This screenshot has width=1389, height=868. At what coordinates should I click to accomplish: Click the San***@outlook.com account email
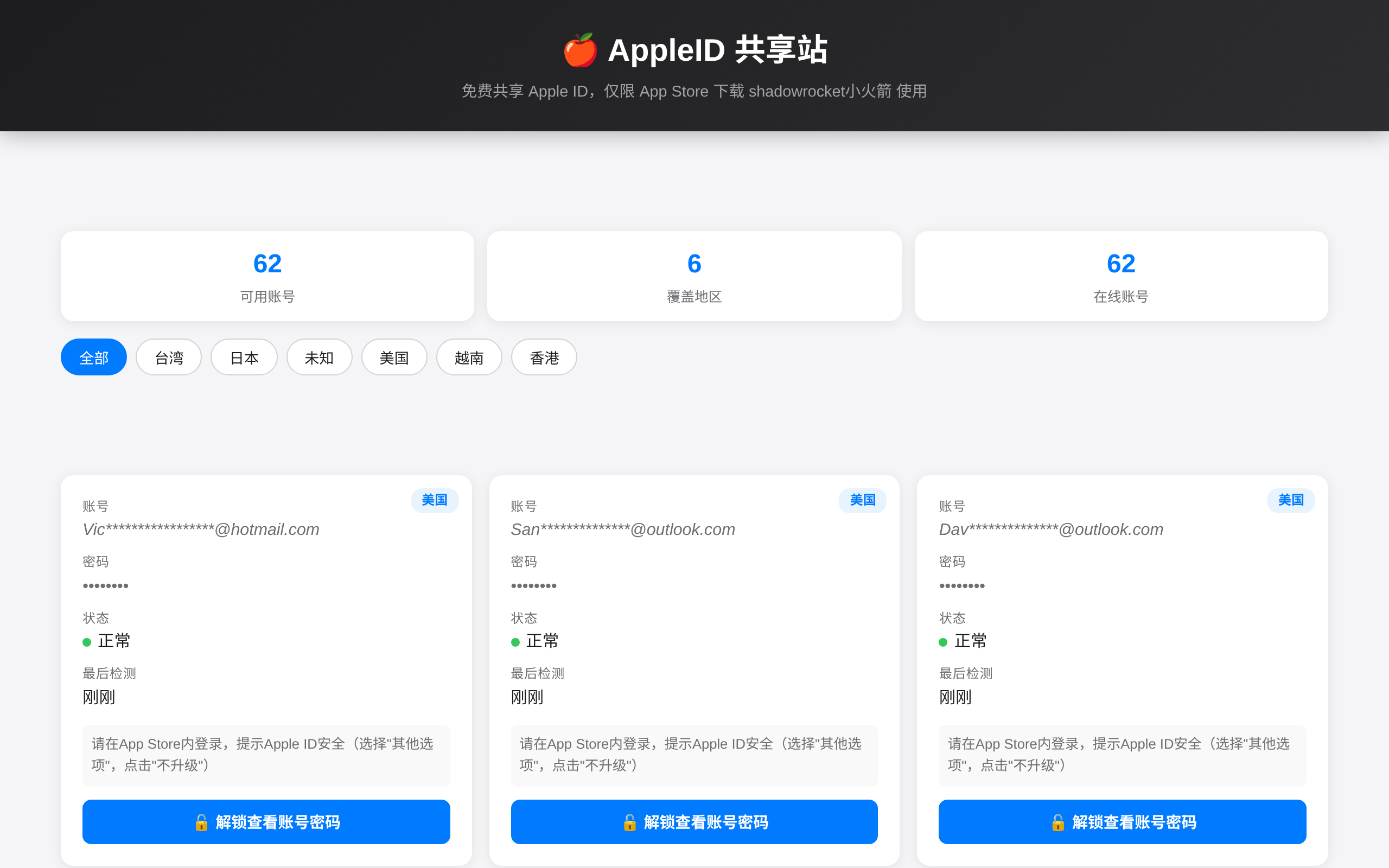pyautogui.click(x=623, y=529)
